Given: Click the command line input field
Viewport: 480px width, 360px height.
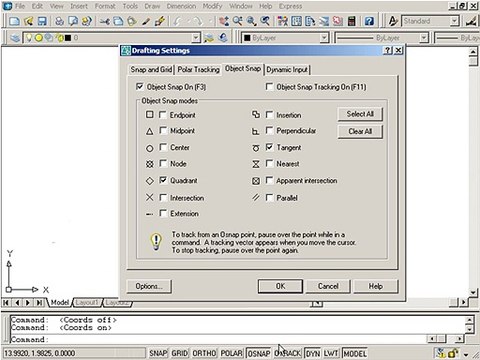Looking at the screenshot, I should 217,339.
